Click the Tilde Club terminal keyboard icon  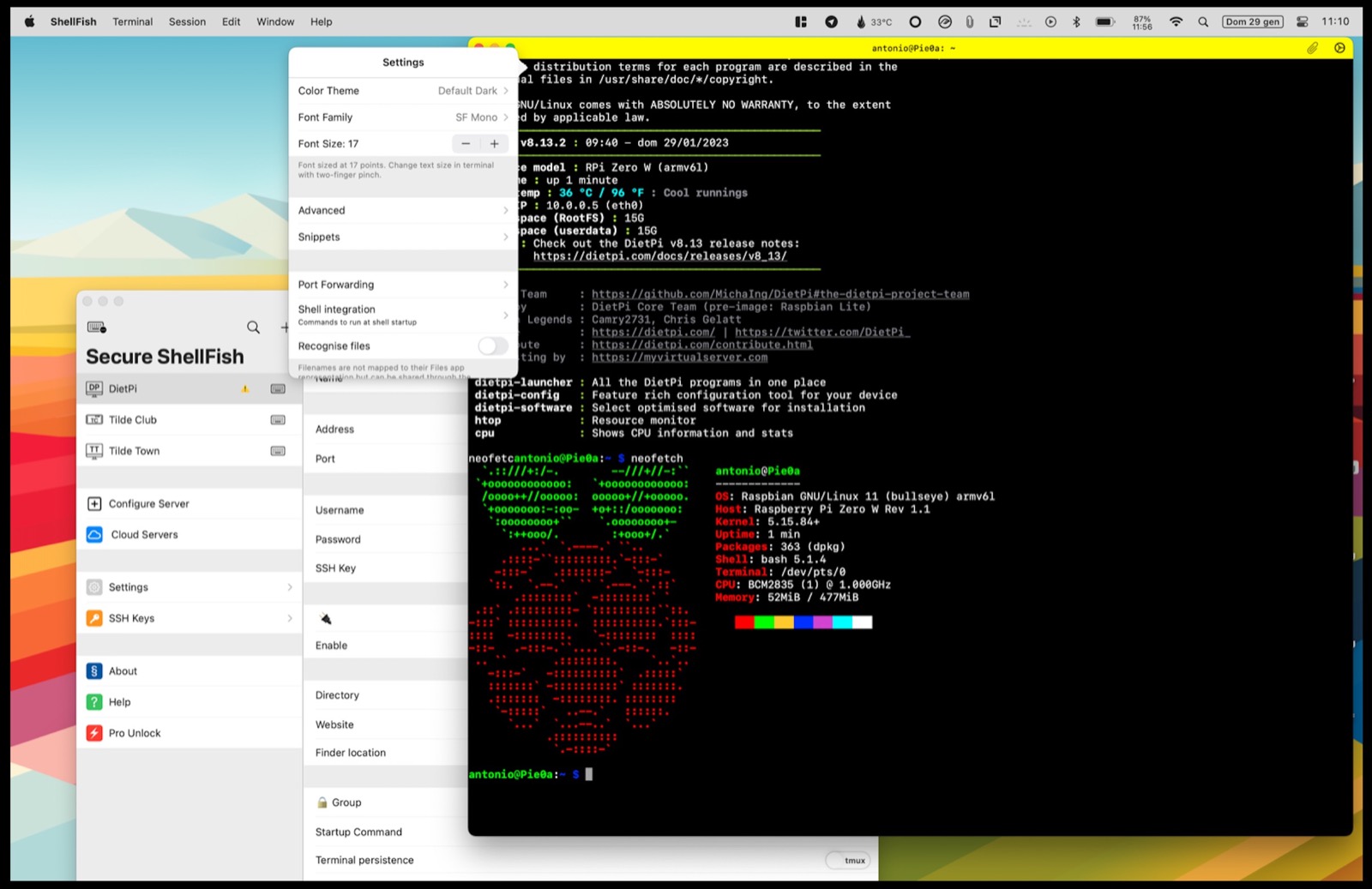278,420
